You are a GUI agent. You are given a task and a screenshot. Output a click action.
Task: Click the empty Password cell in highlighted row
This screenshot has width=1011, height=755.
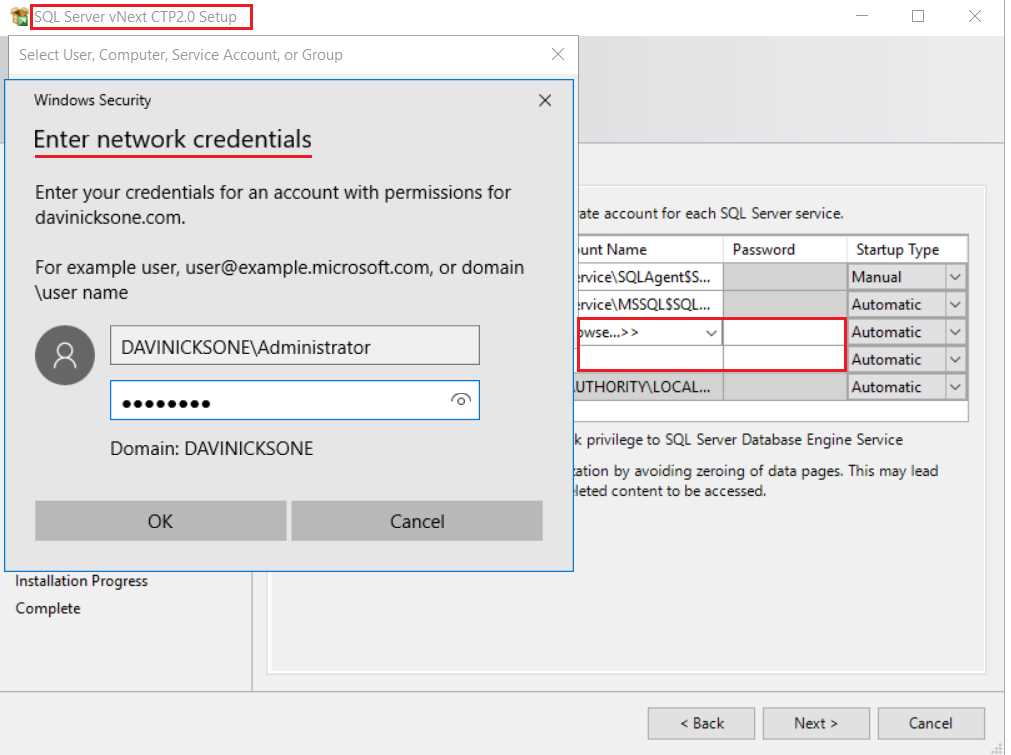click(x=783, y=331)
